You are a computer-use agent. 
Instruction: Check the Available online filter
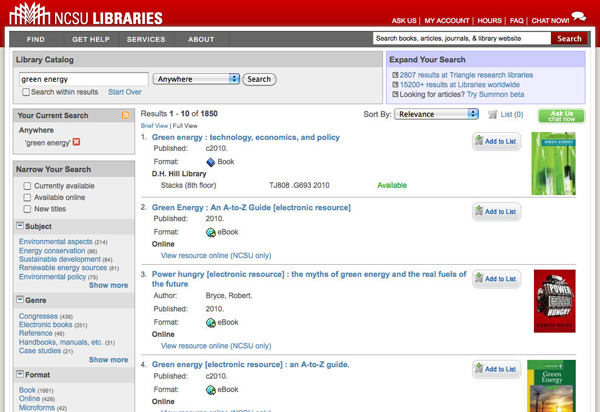click(x=26, y=197)
